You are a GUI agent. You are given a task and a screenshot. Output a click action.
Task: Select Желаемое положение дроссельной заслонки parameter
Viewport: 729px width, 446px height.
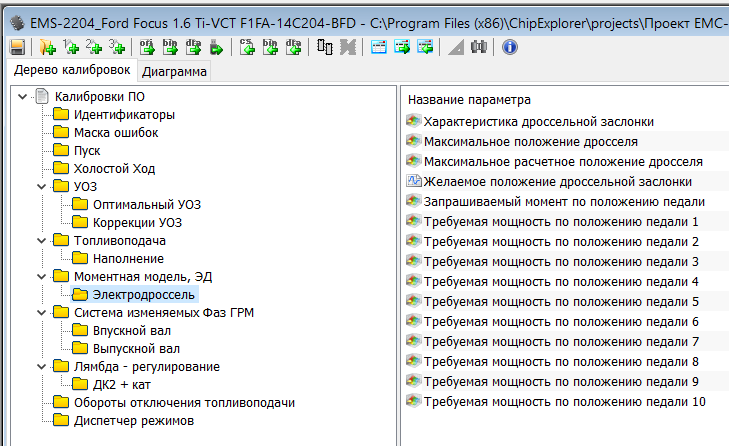pos(557,182)
